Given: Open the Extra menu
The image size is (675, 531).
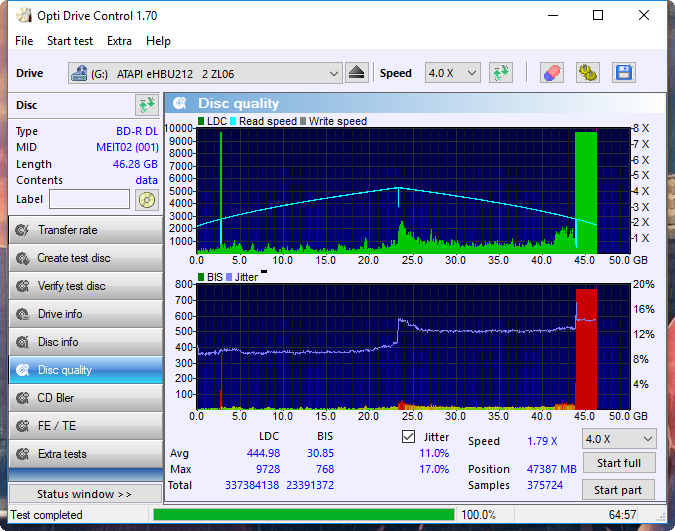Looking at the screenshot, I should [119, 41].
